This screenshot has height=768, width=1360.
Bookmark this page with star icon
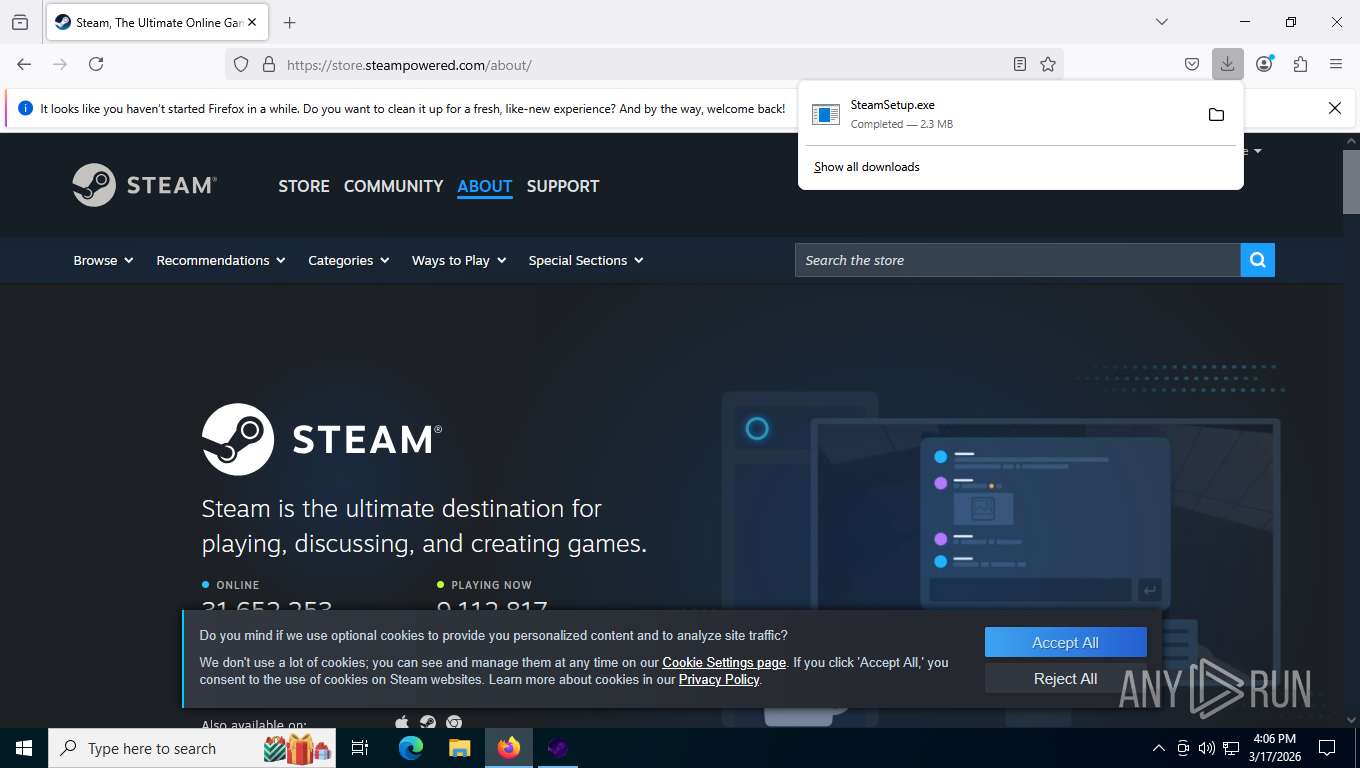pos(1047,64)
